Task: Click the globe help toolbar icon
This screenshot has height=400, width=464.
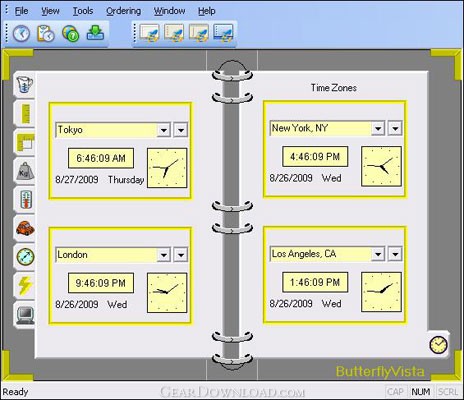Action: tap(71, 34)
